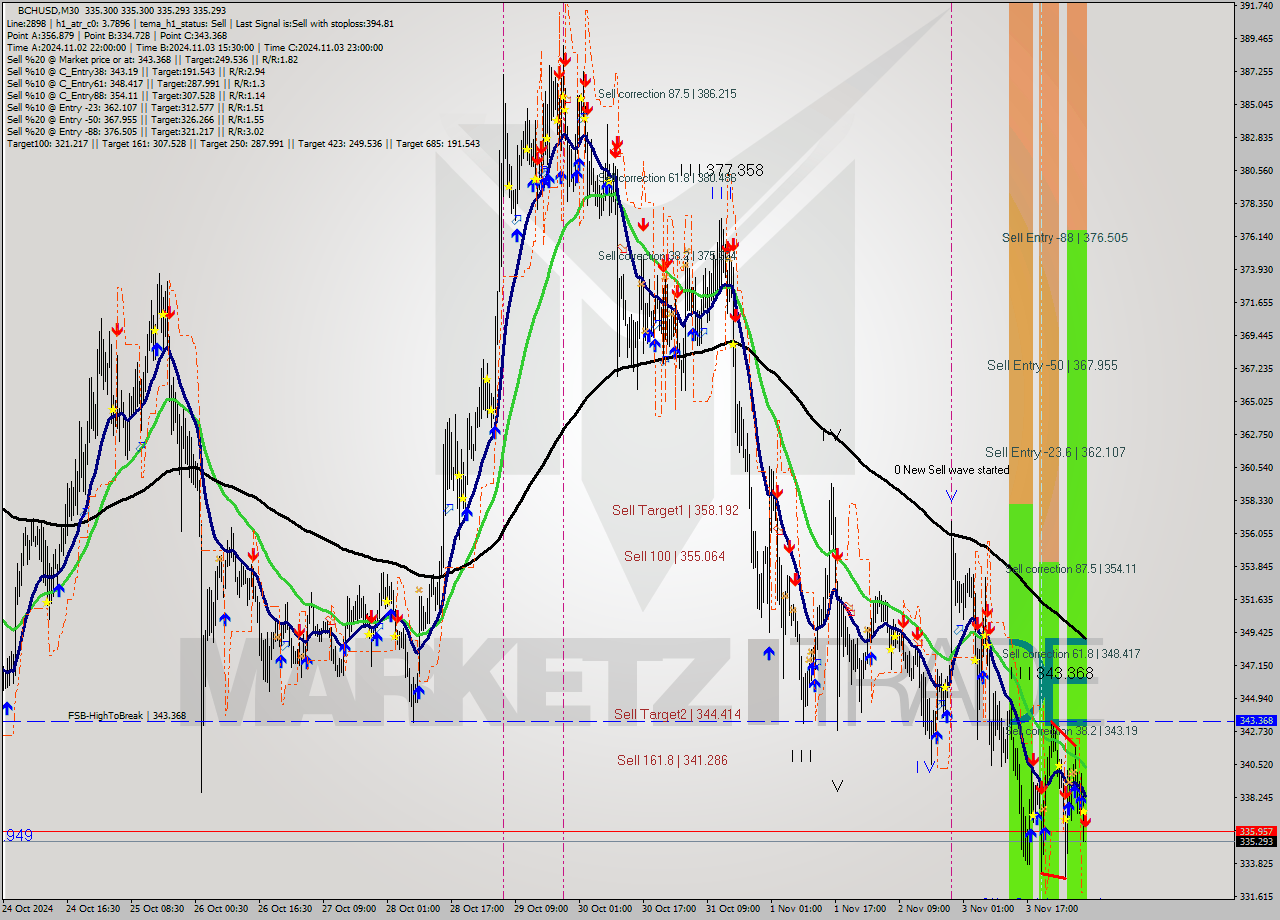Screen dimensions: 1280x920
Task: Click 'Sell %10 @ C_Entry61: 348.417' line
Action: coord(134,83)
